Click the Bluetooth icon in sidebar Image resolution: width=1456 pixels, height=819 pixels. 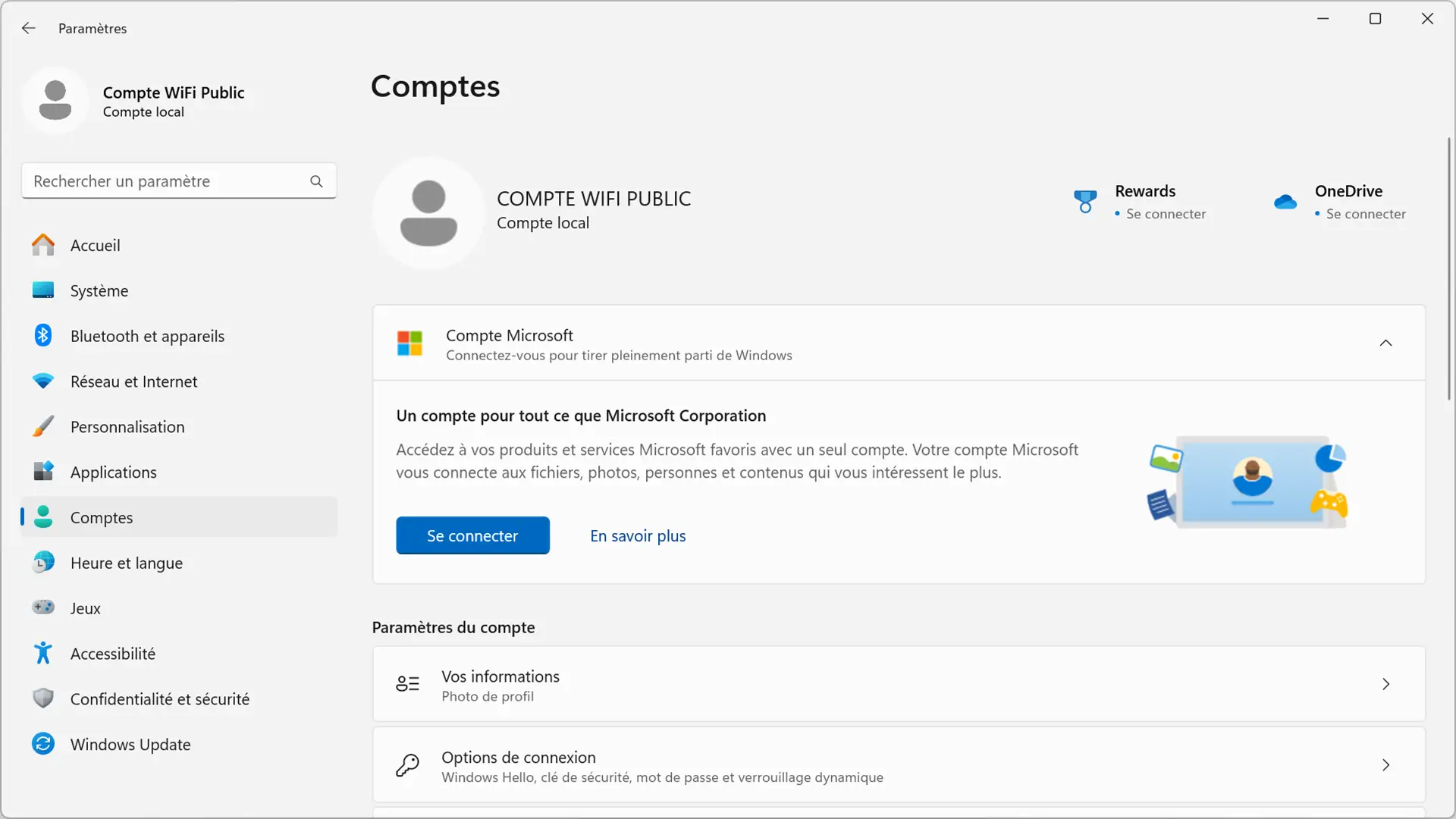[x=43, y=335]
